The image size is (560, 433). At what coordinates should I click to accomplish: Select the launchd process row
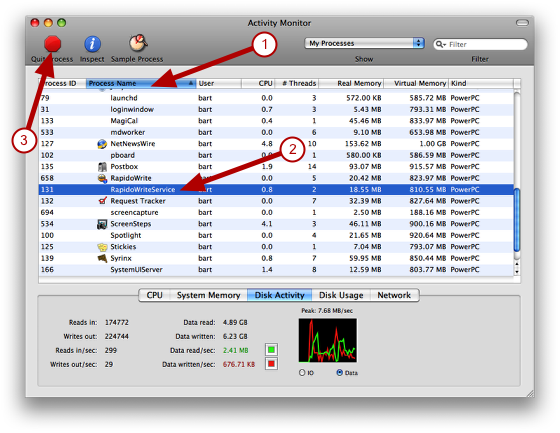tap(276, 98)
